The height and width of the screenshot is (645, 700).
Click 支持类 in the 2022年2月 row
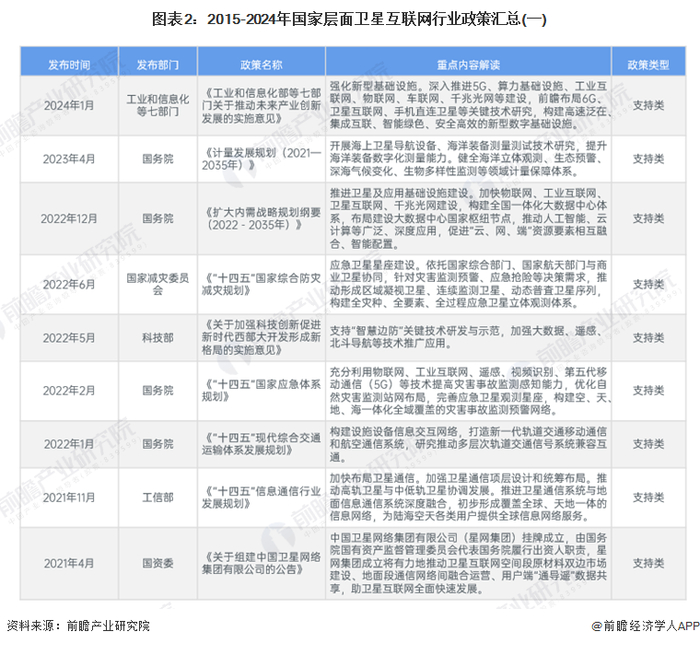click(x=648, y=391)
